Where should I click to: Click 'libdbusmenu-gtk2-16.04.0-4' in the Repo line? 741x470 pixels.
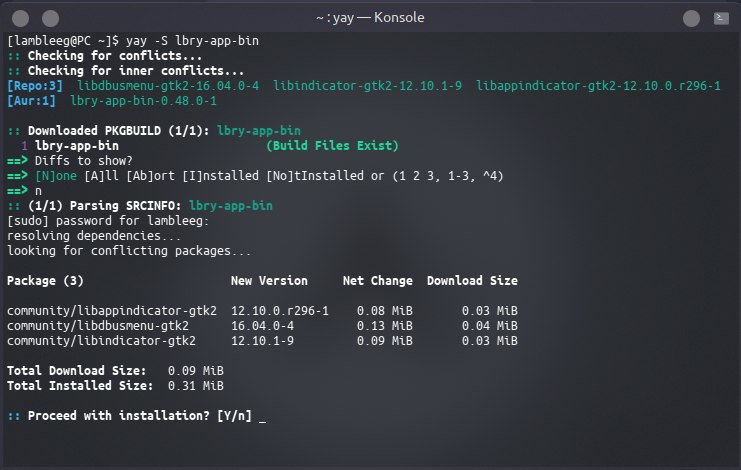point(168,86)
